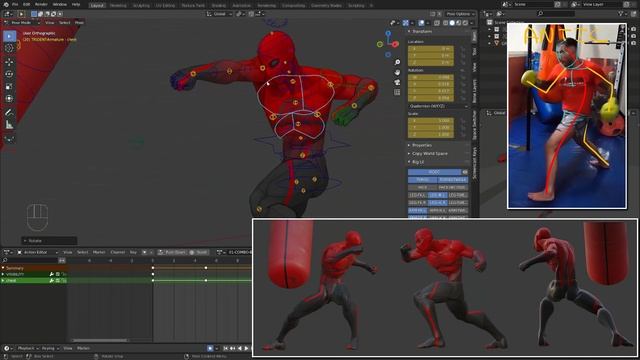Switch to the Layout workspace tab
This screenshot has width=640, height=360.
click(x=97, y=6)
